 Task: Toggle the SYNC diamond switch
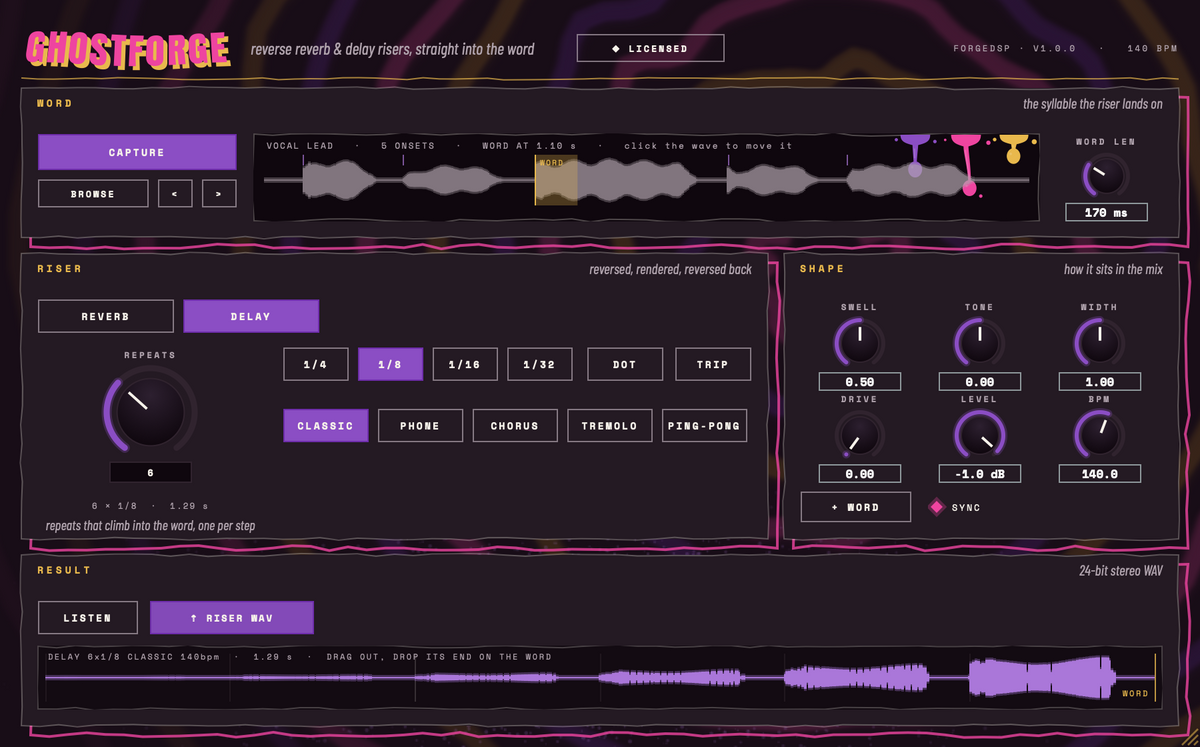point(936,507)
